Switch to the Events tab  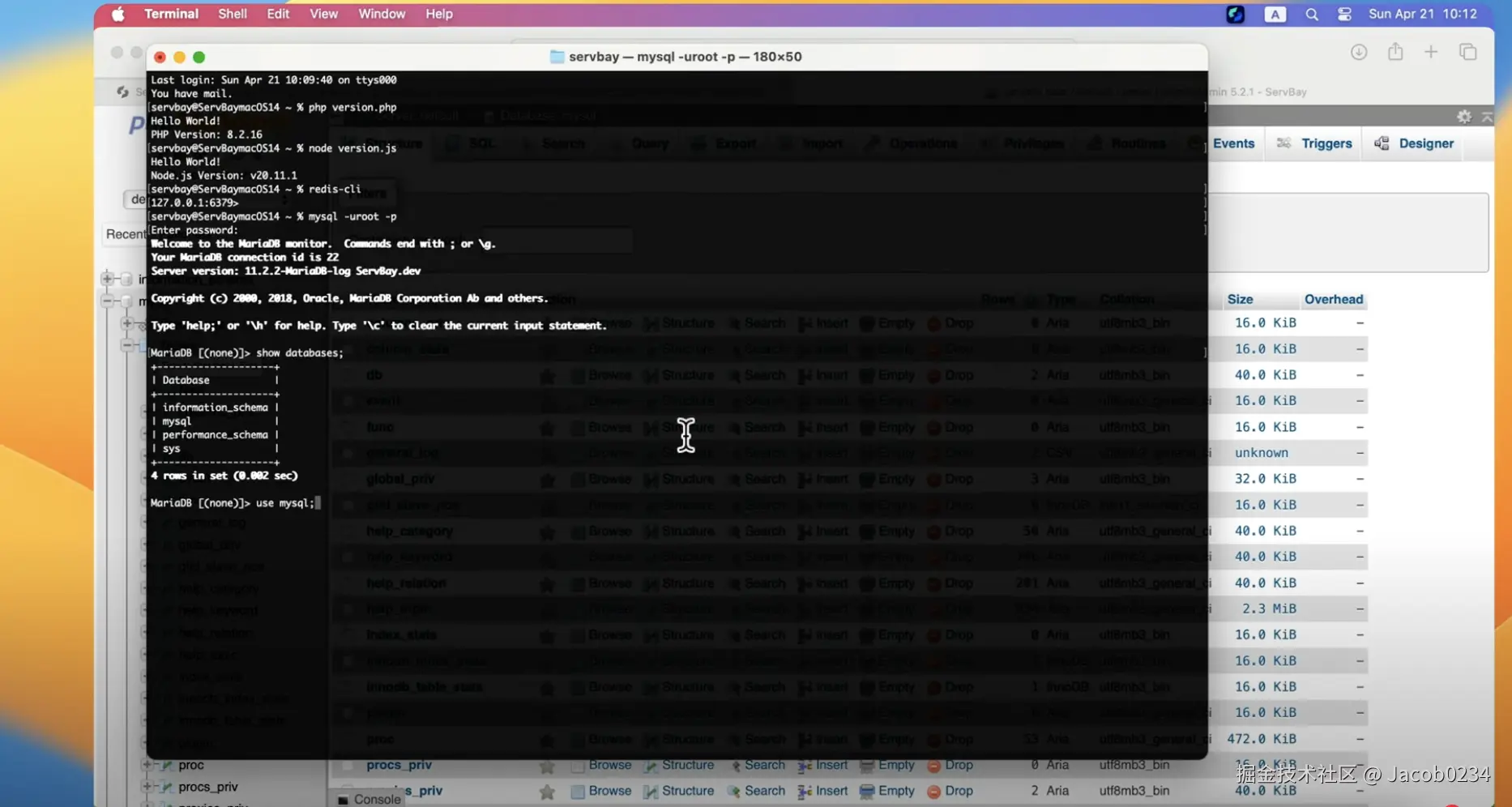point(1233,143)
